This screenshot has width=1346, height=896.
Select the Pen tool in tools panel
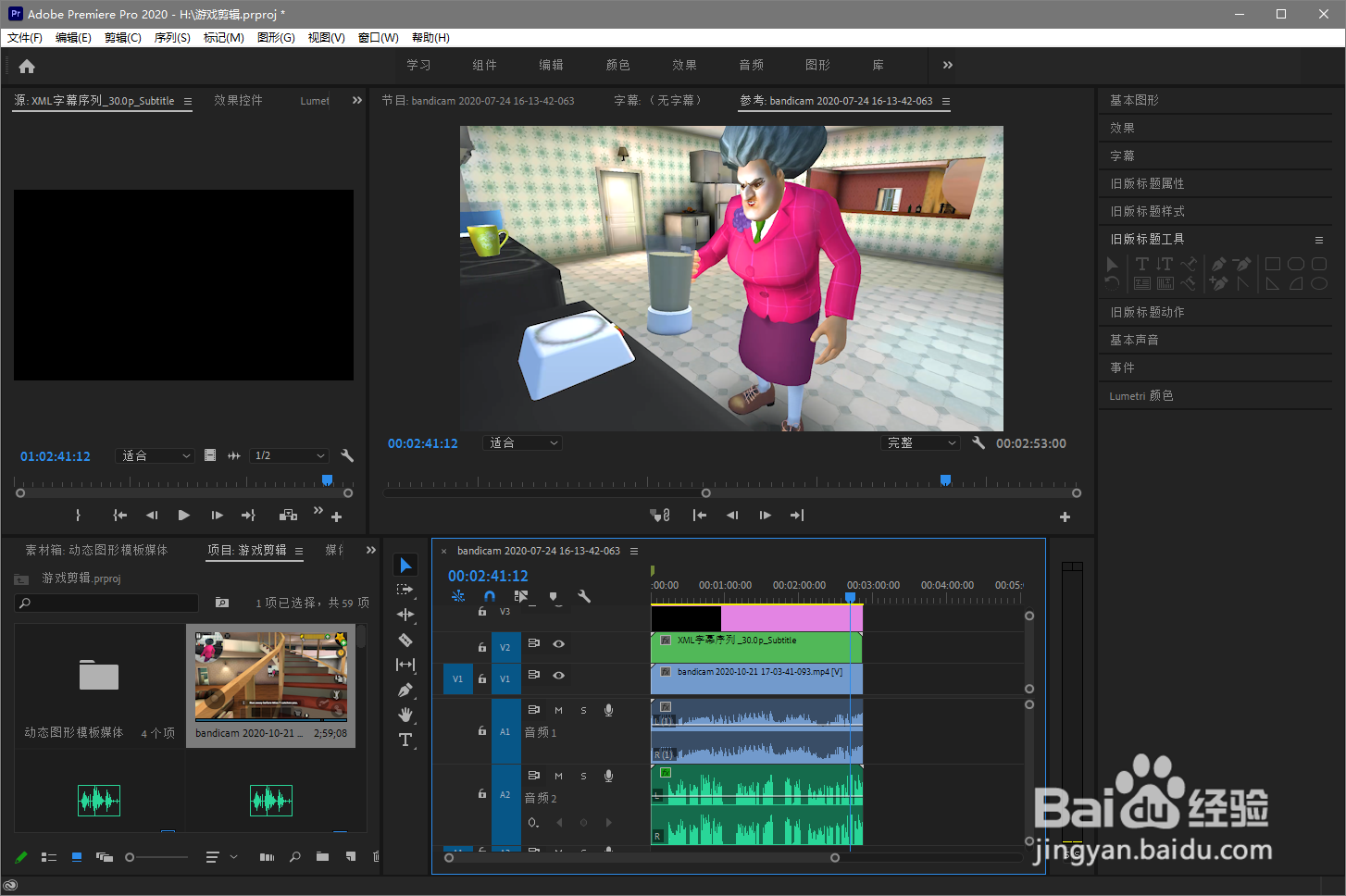pyautogui.click(x=405, y=690)
